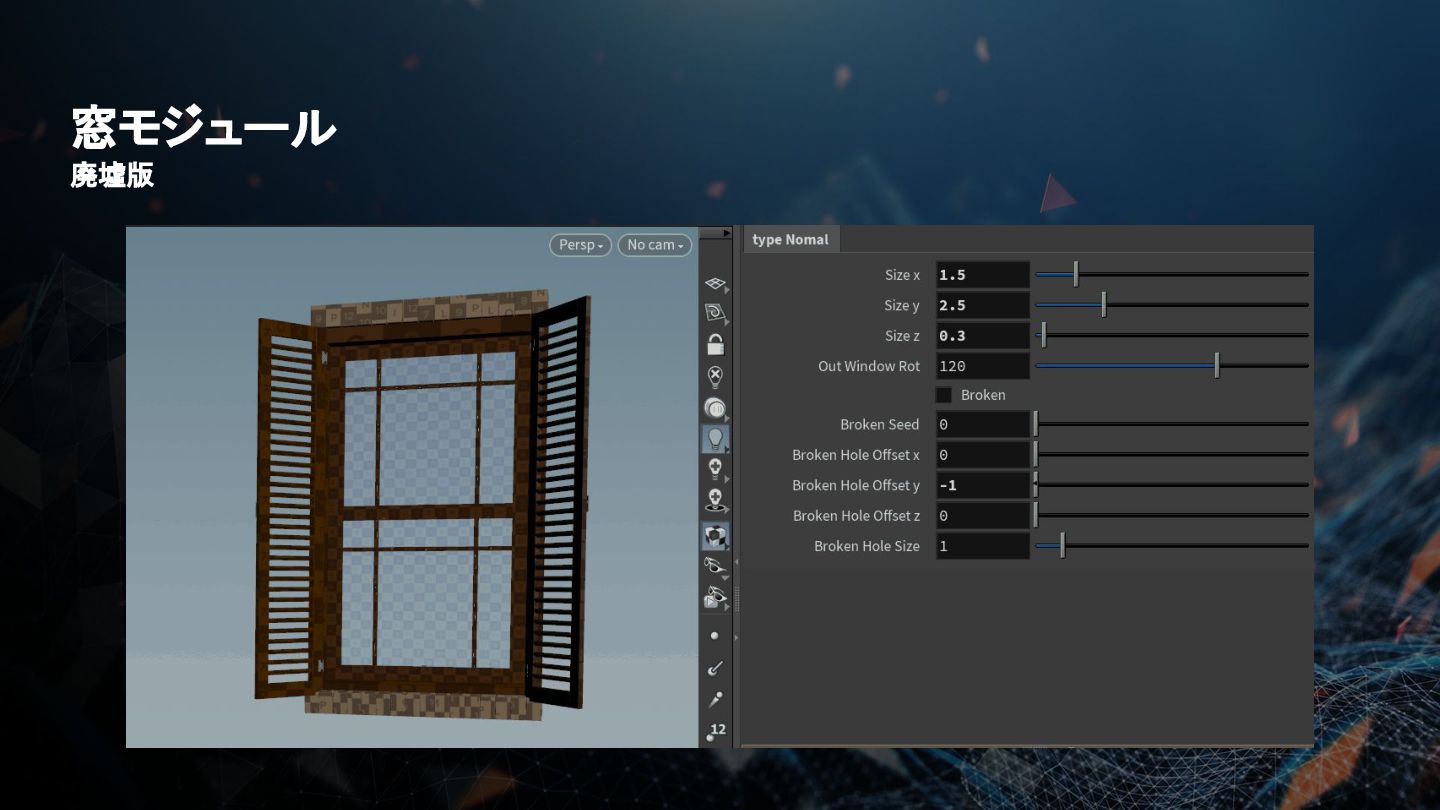Select the type Nomal tab
This screenshot has height=810, width=1440.
[x=790, y=240]
